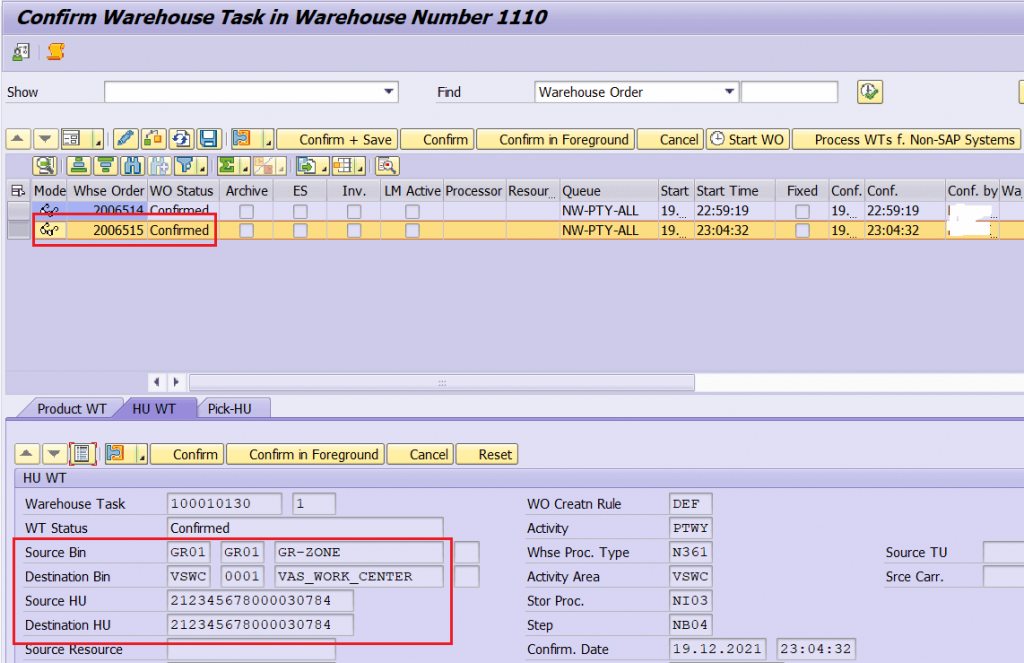Open the Show dropdown list
The width and height of the screenshot is (1024, 663).
(x=389, y=92)
